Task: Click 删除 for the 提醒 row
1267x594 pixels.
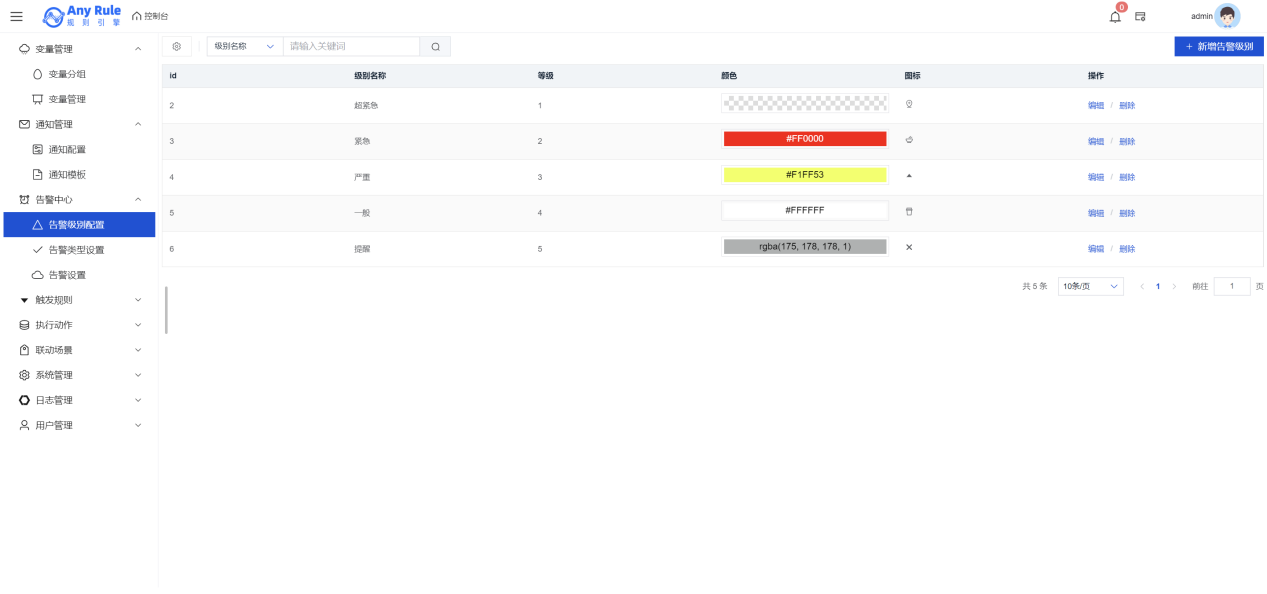Action: click(1127, 249)
